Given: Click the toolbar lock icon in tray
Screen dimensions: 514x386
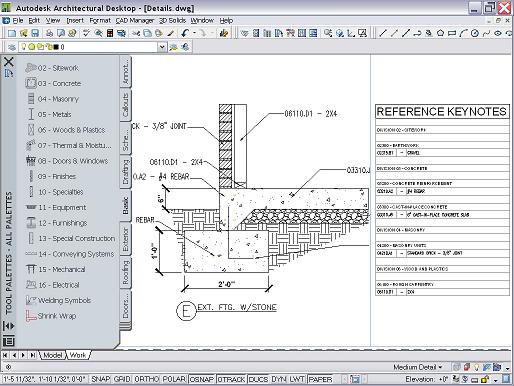Looking at the screenshot, I should (x=486, y=379).
